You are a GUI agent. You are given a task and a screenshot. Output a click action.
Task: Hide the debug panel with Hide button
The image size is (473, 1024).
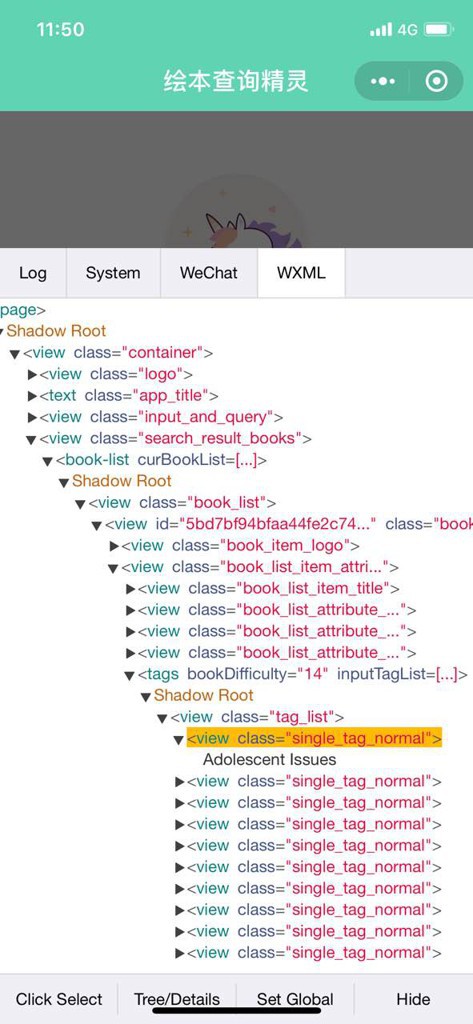[x=413, y=999]
